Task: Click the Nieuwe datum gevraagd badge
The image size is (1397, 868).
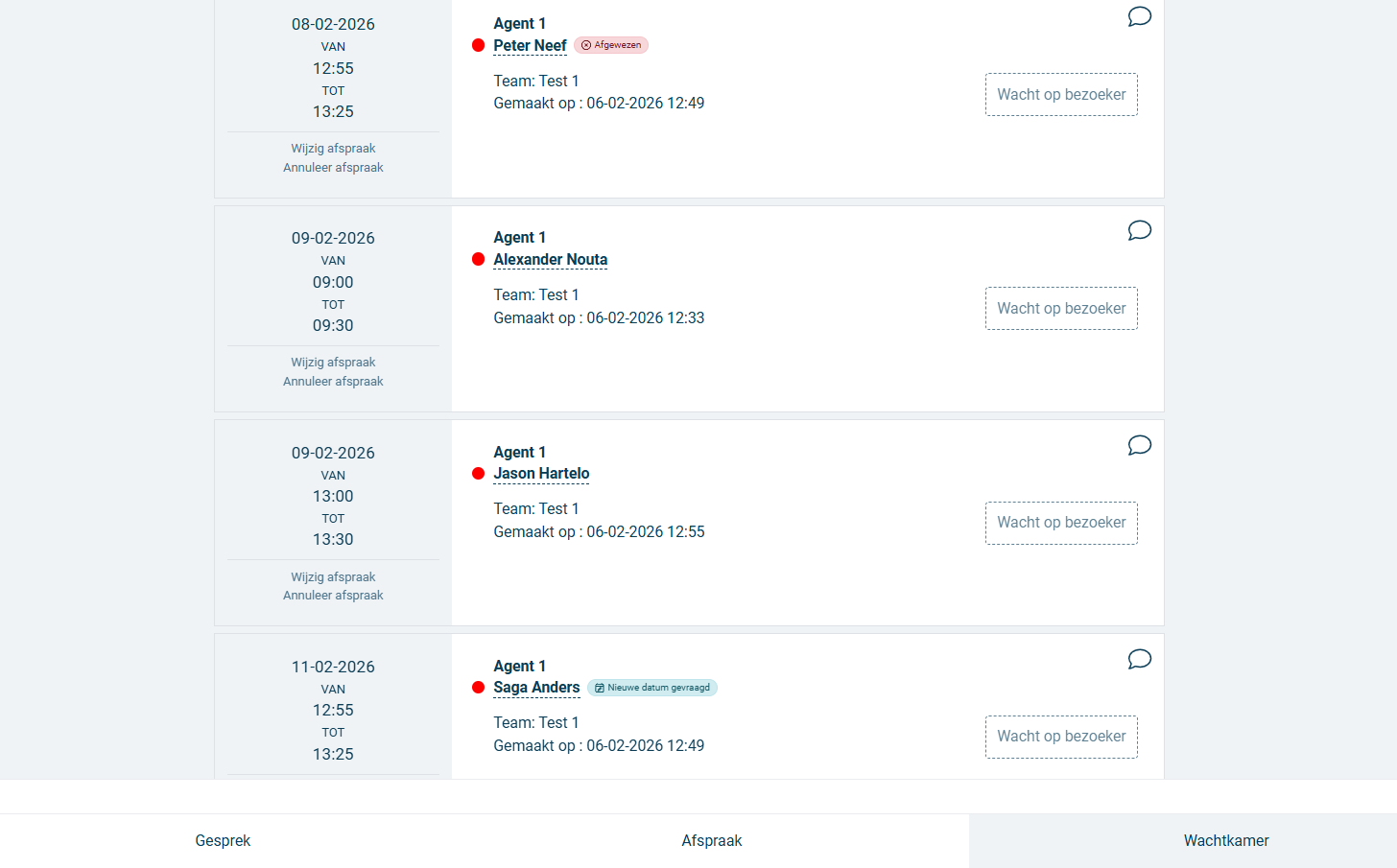Action: [652, 688]
